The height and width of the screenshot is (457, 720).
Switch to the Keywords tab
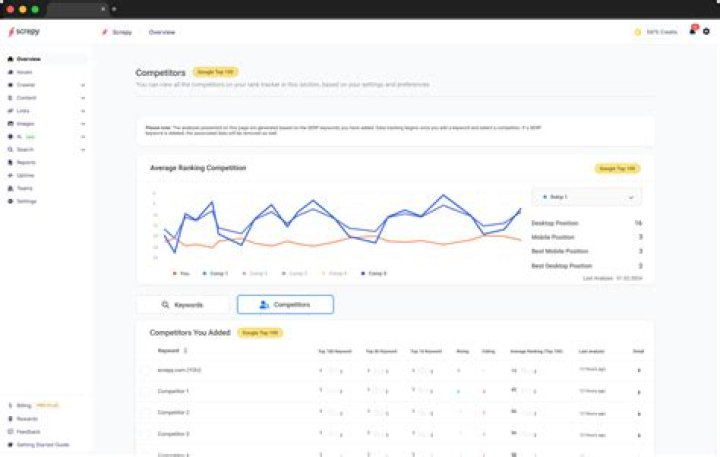183,305
